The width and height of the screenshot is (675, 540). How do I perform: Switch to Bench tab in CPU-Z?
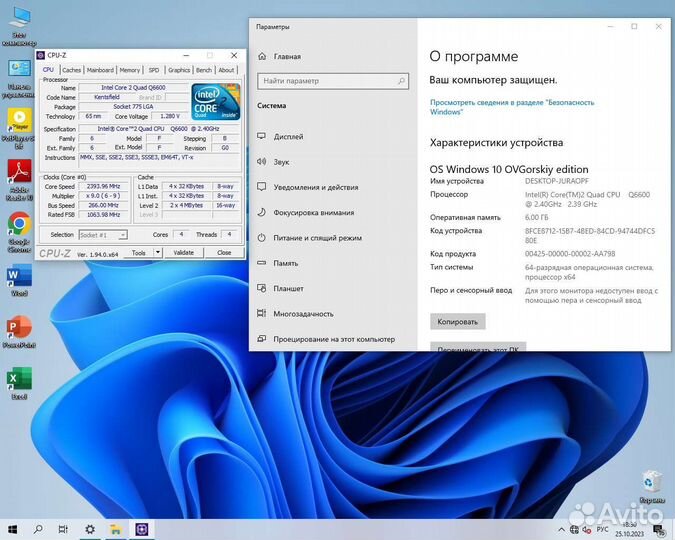pyautogui.click(x=204, y=70)
